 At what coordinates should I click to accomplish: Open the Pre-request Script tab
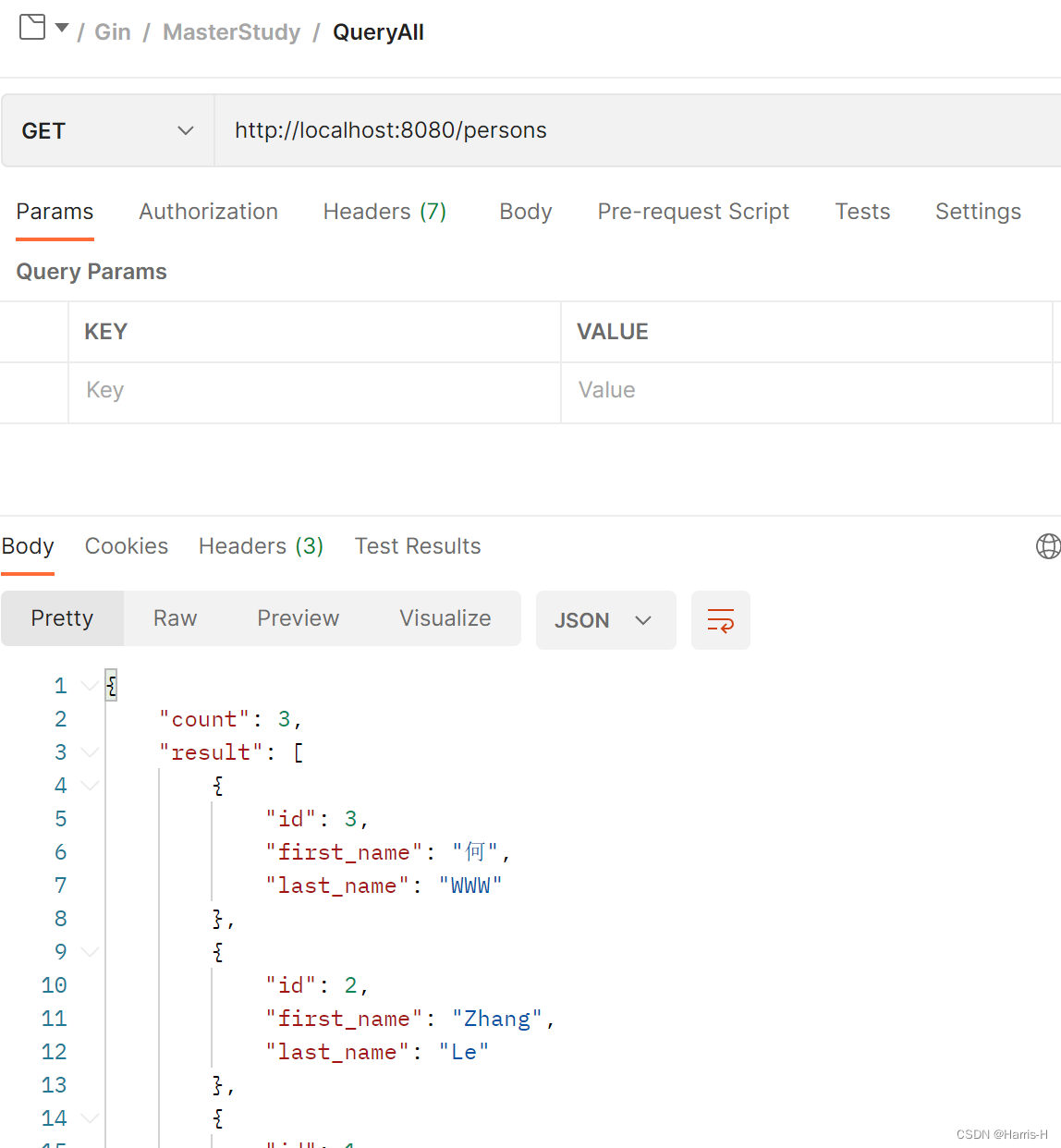point(693,212)
